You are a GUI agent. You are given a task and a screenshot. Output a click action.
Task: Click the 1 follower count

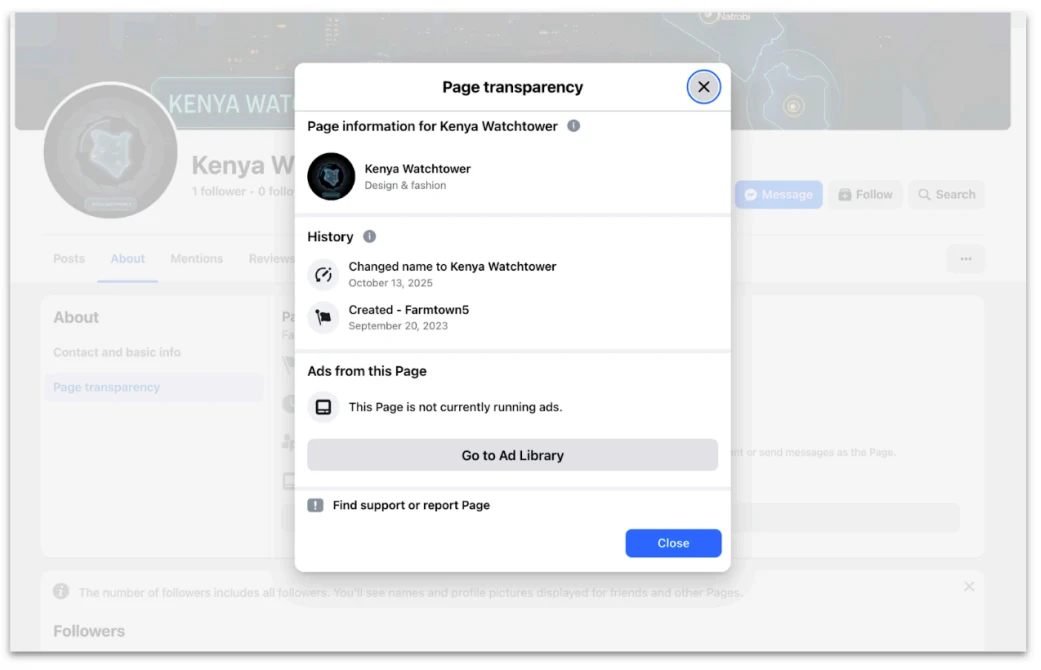[x=218, y=191]
